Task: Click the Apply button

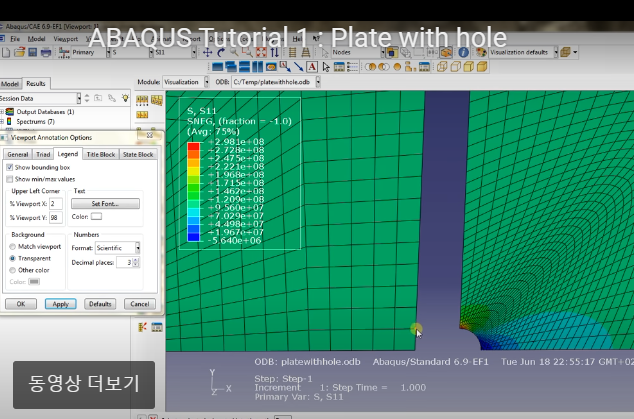Action: [61, 304]
